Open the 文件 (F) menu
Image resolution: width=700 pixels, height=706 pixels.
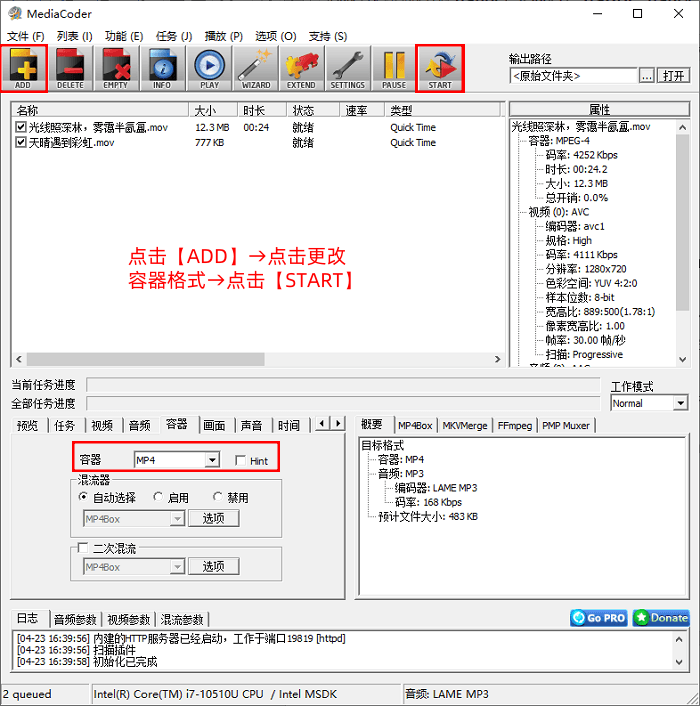click(25, 36)
